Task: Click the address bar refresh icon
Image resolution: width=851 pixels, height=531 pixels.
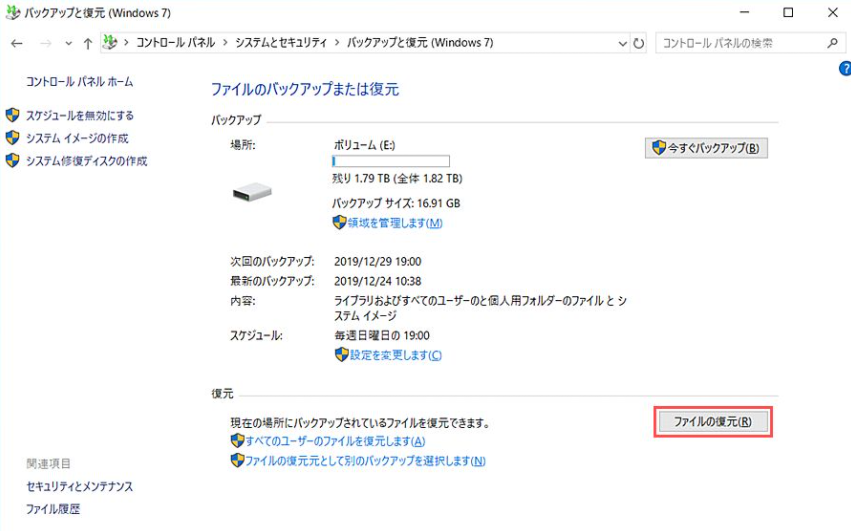Action: [639, 44]
